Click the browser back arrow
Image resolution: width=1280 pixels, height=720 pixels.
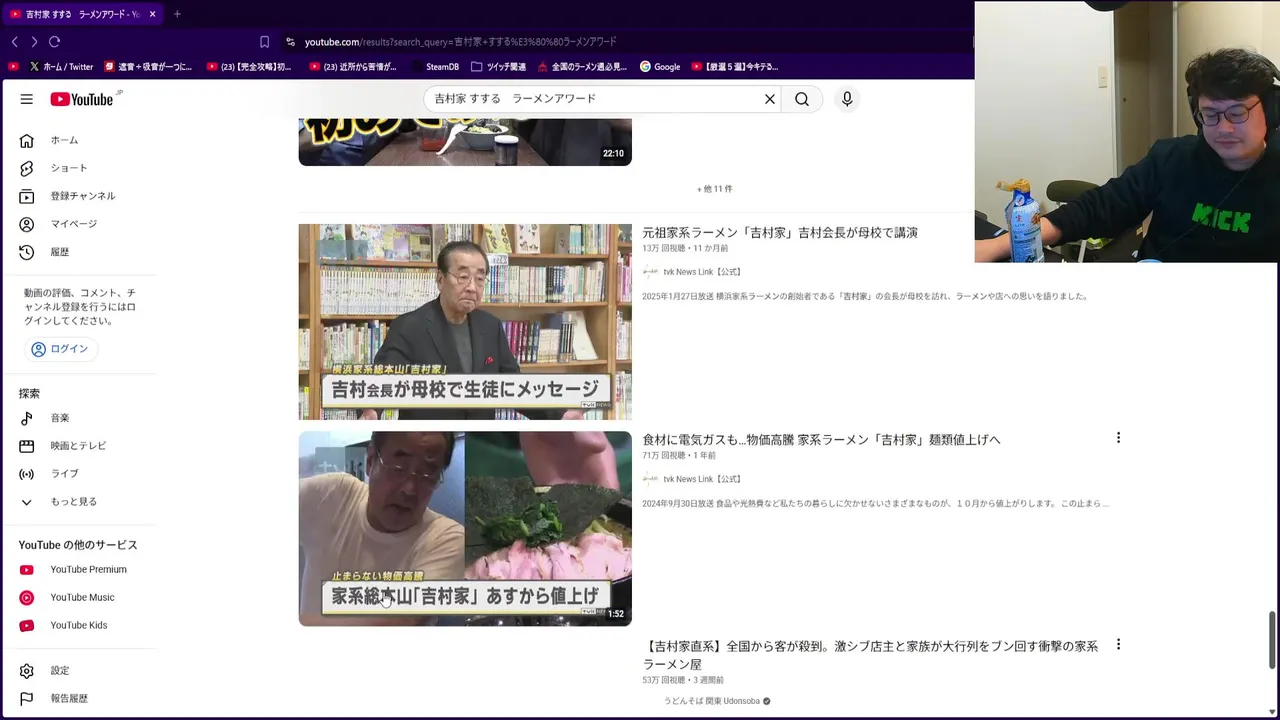[x=14, y=42]
